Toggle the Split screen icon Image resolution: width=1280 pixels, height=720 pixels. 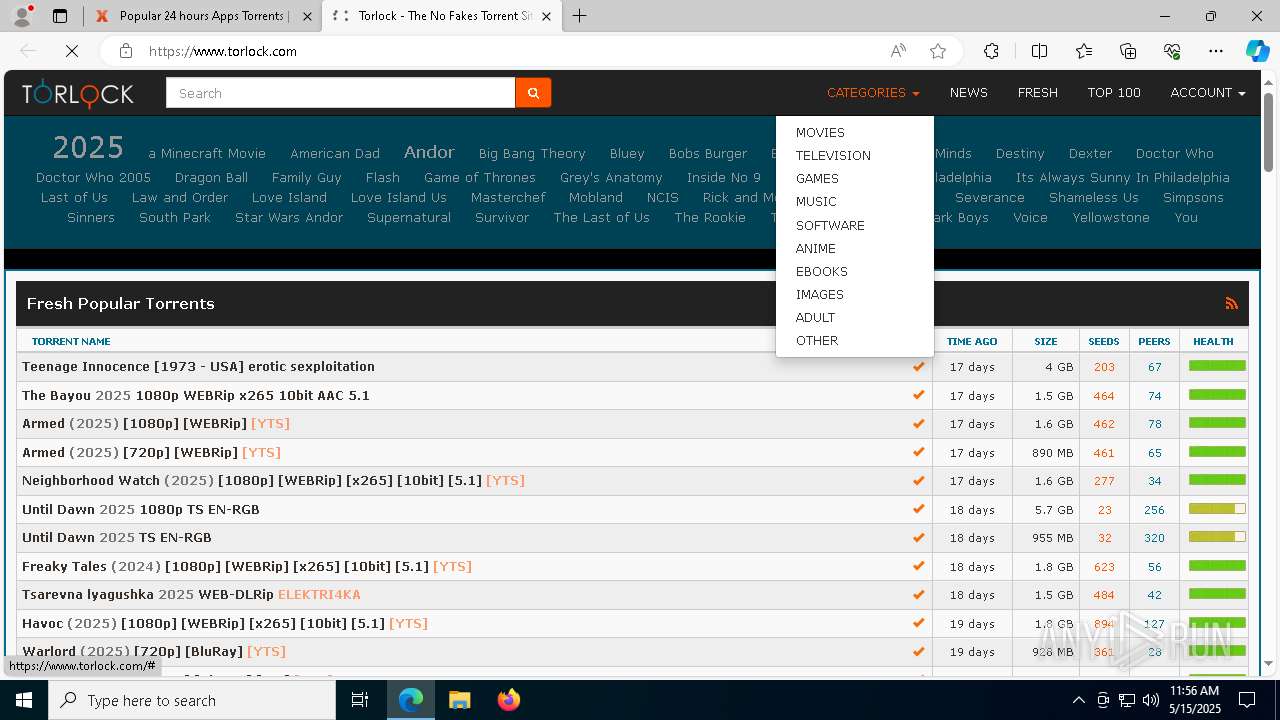tap(1039, 51)
